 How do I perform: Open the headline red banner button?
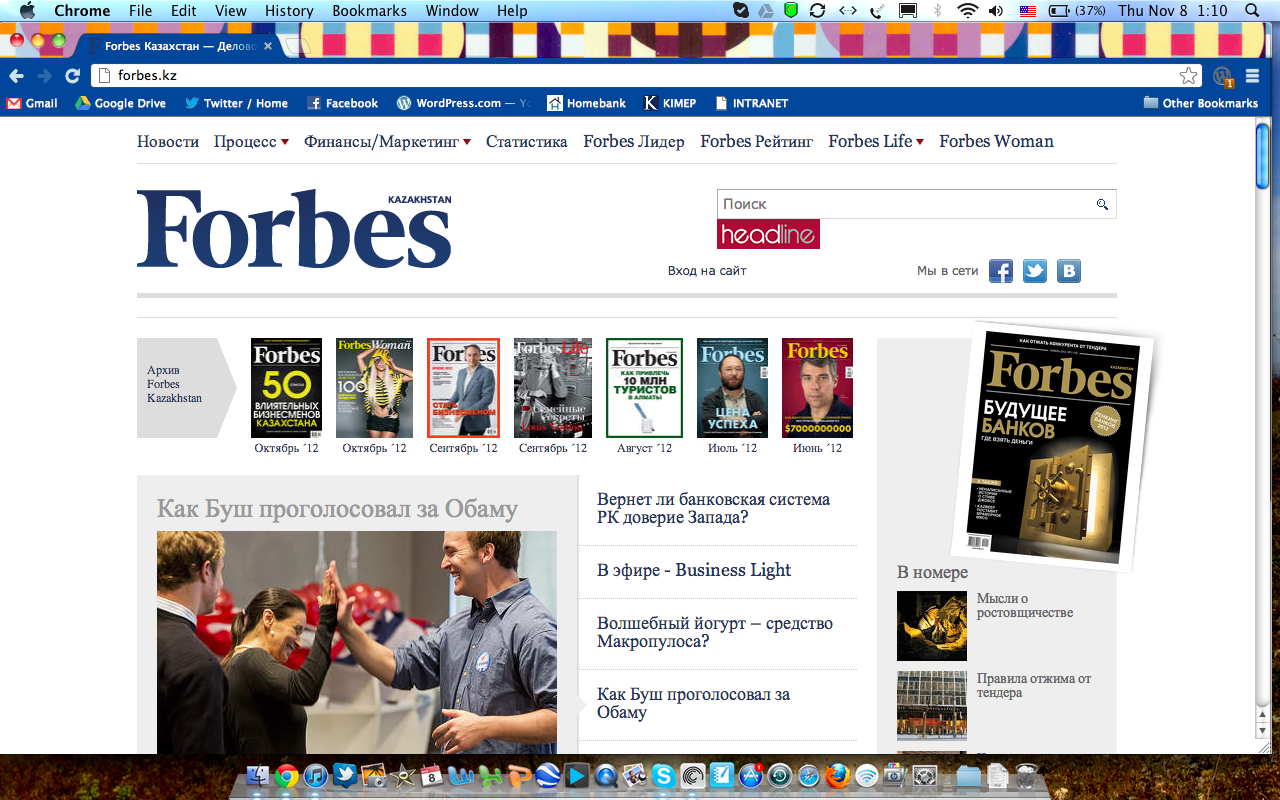(768, 235)
